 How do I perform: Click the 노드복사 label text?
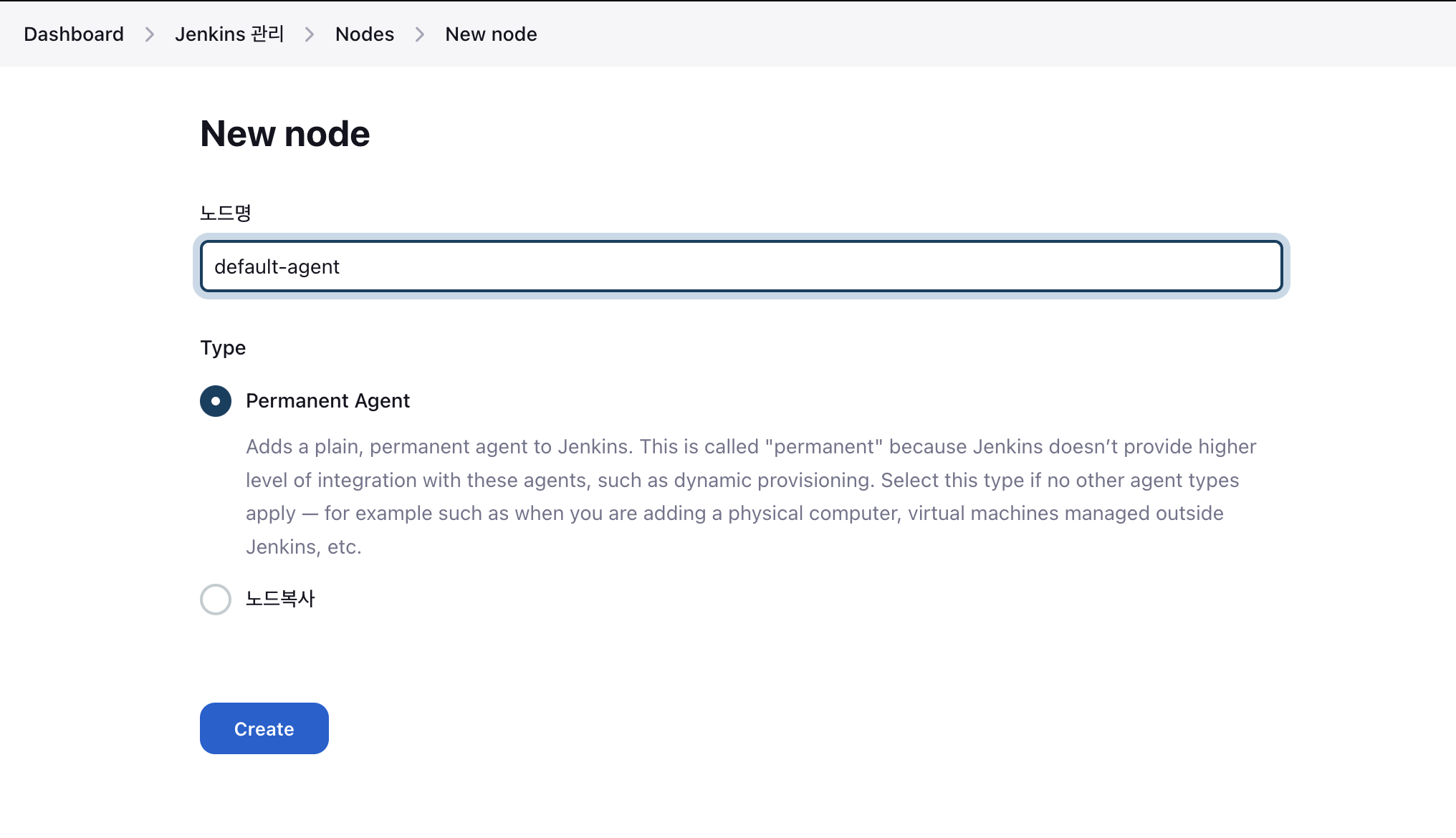point(280,599)
